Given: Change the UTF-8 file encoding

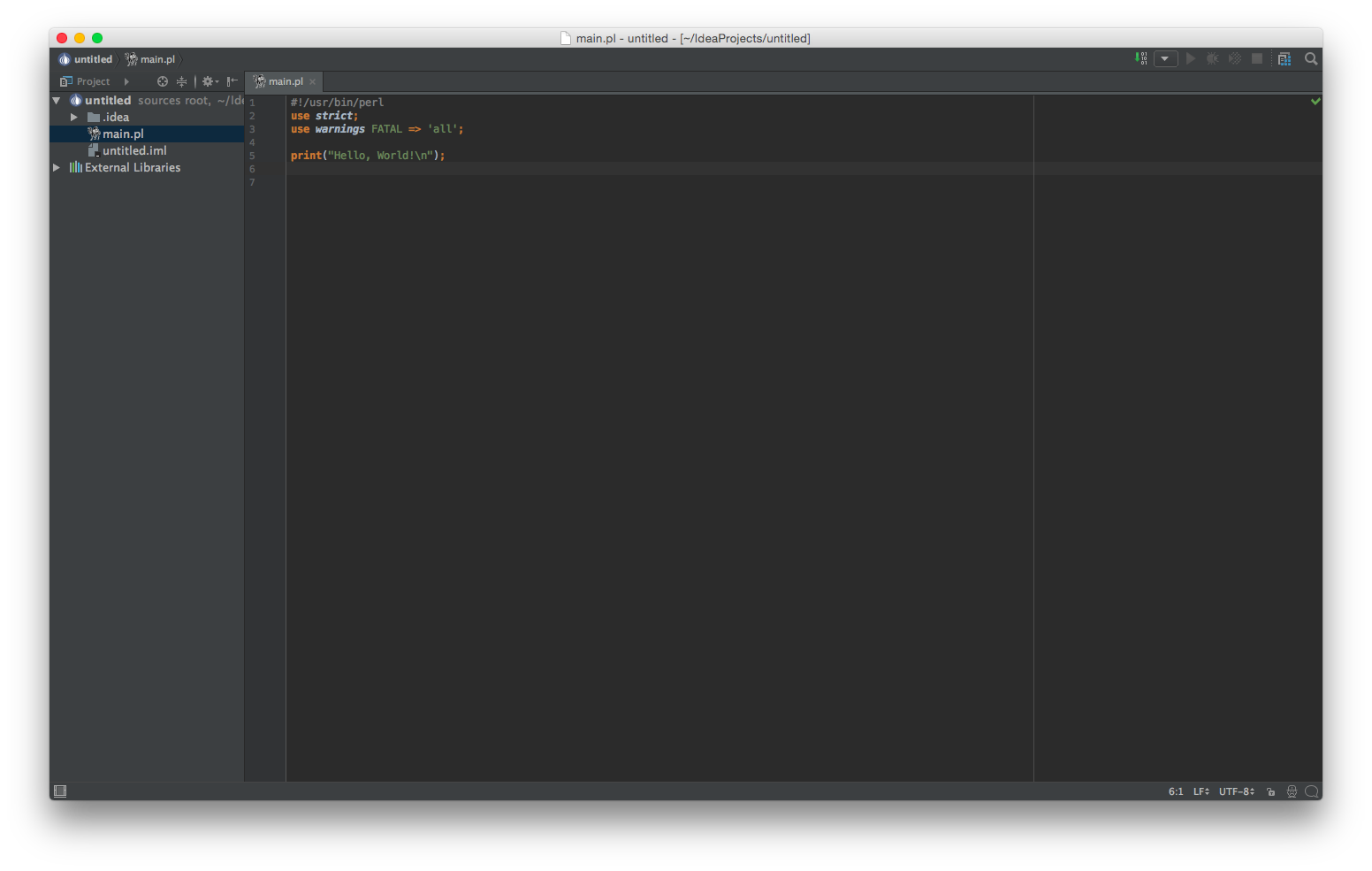Looking at the screenshot, I should click(x=1236, y=791).
